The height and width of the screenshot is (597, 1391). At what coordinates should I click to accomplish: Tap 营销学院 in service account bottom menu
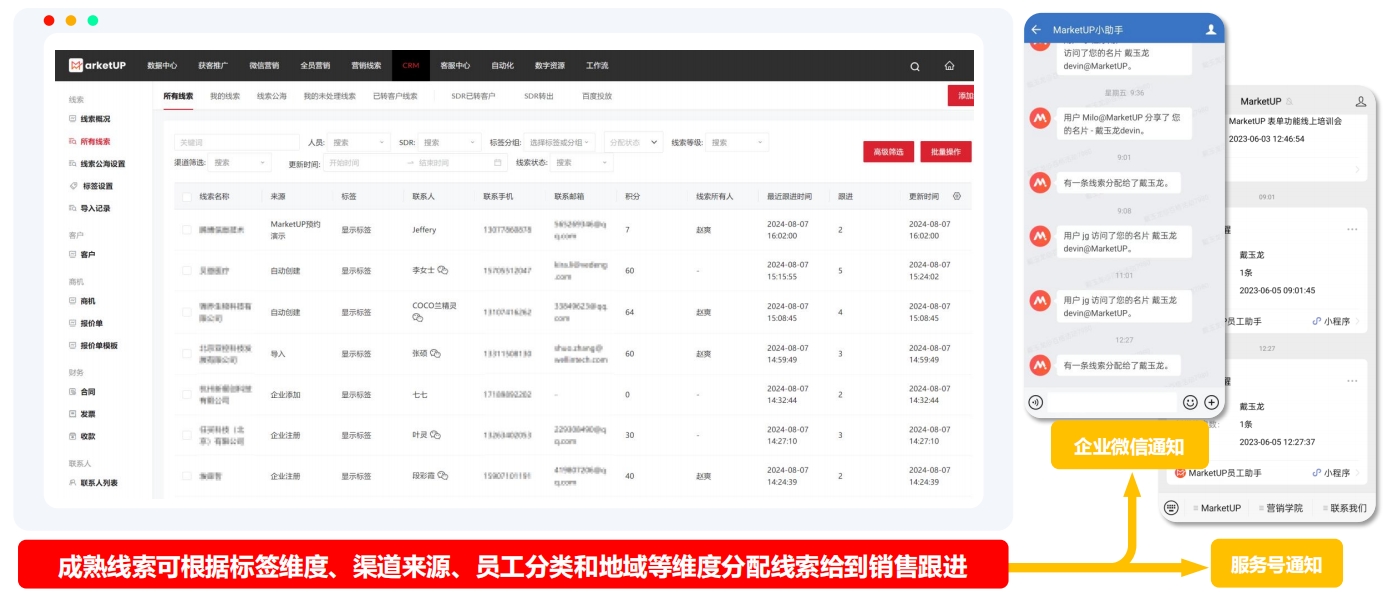[x=1285, y=508]
